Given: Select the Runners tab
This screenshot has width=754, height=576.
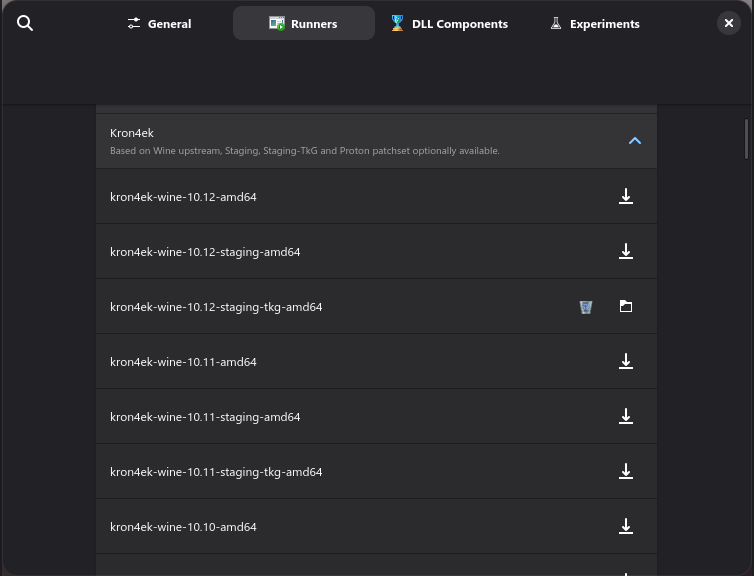Looking at the screenshot, I should (x=303, y=23).
